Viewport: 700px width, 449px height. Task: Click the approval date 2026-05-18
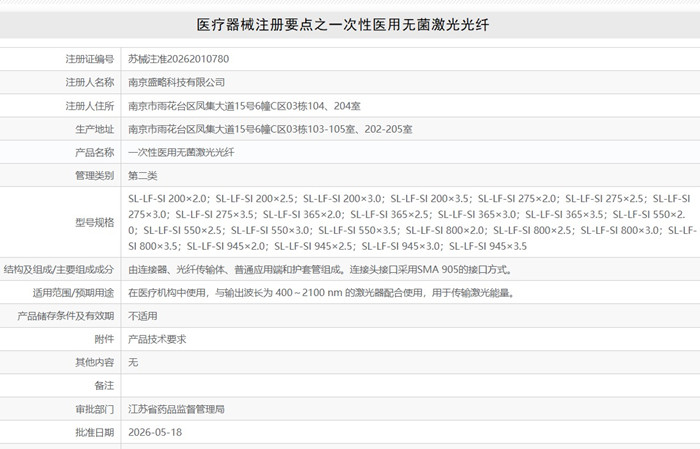[x=155, y=432]
